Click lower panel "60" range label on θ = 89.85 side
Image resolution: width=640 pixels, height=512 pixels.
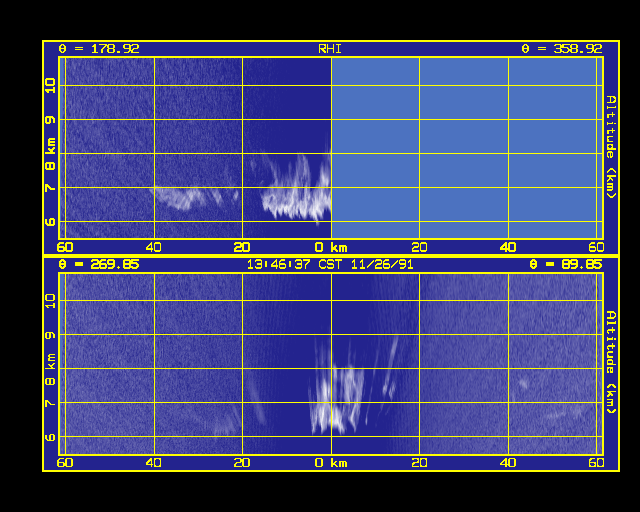596,463
